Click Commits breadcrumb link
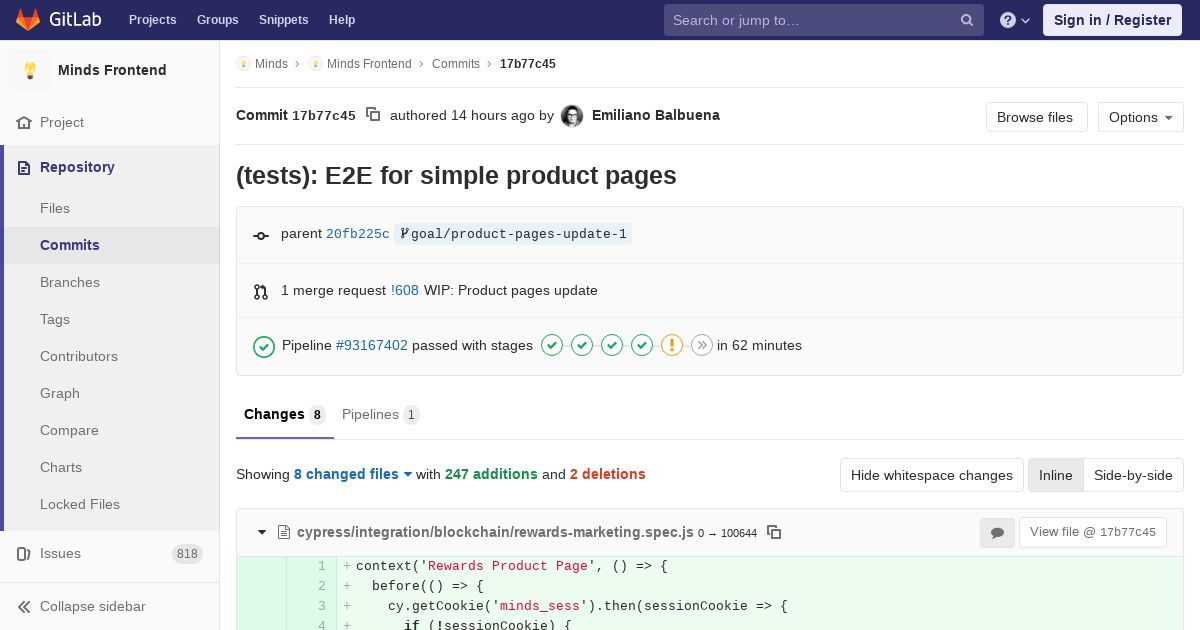This screenshot has height=630, width=1200. pos(456,64)
